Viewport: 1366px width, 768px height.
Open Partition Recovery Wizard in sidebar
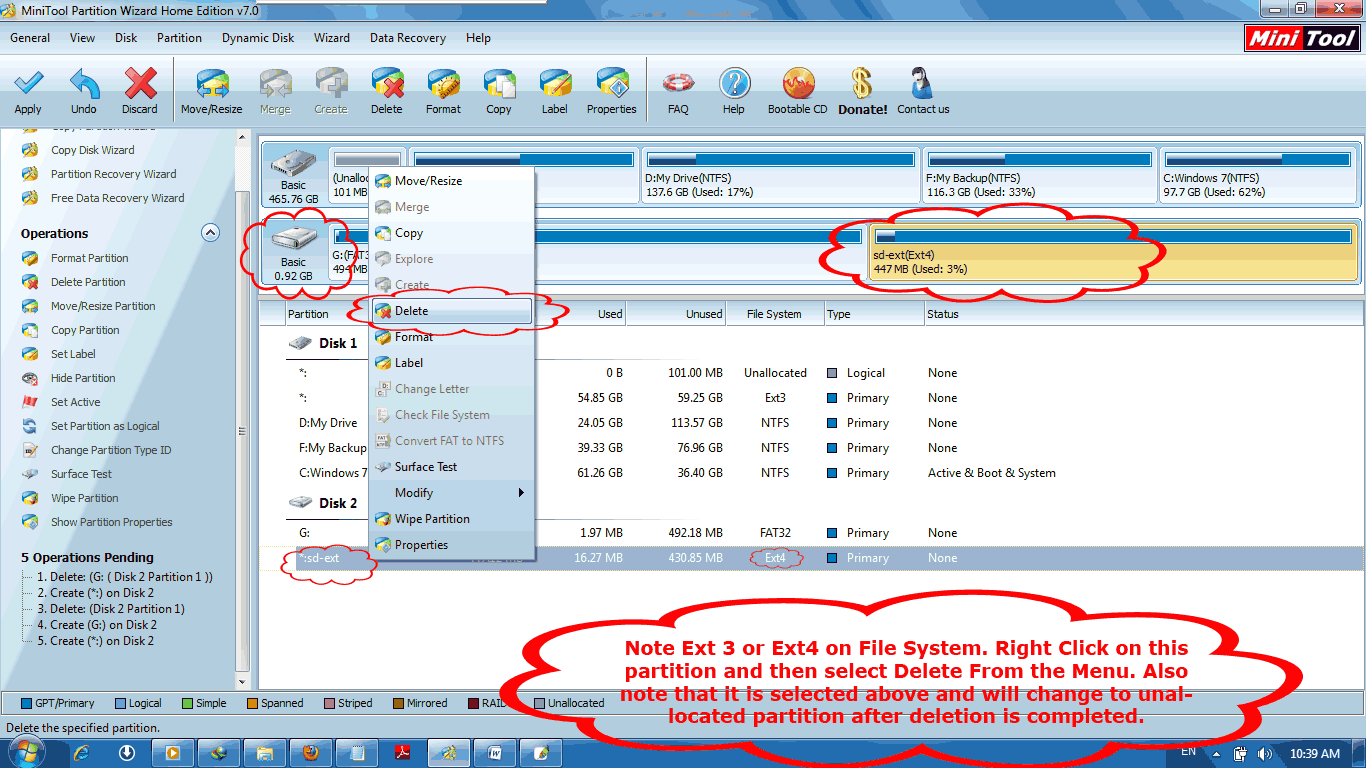113,174
